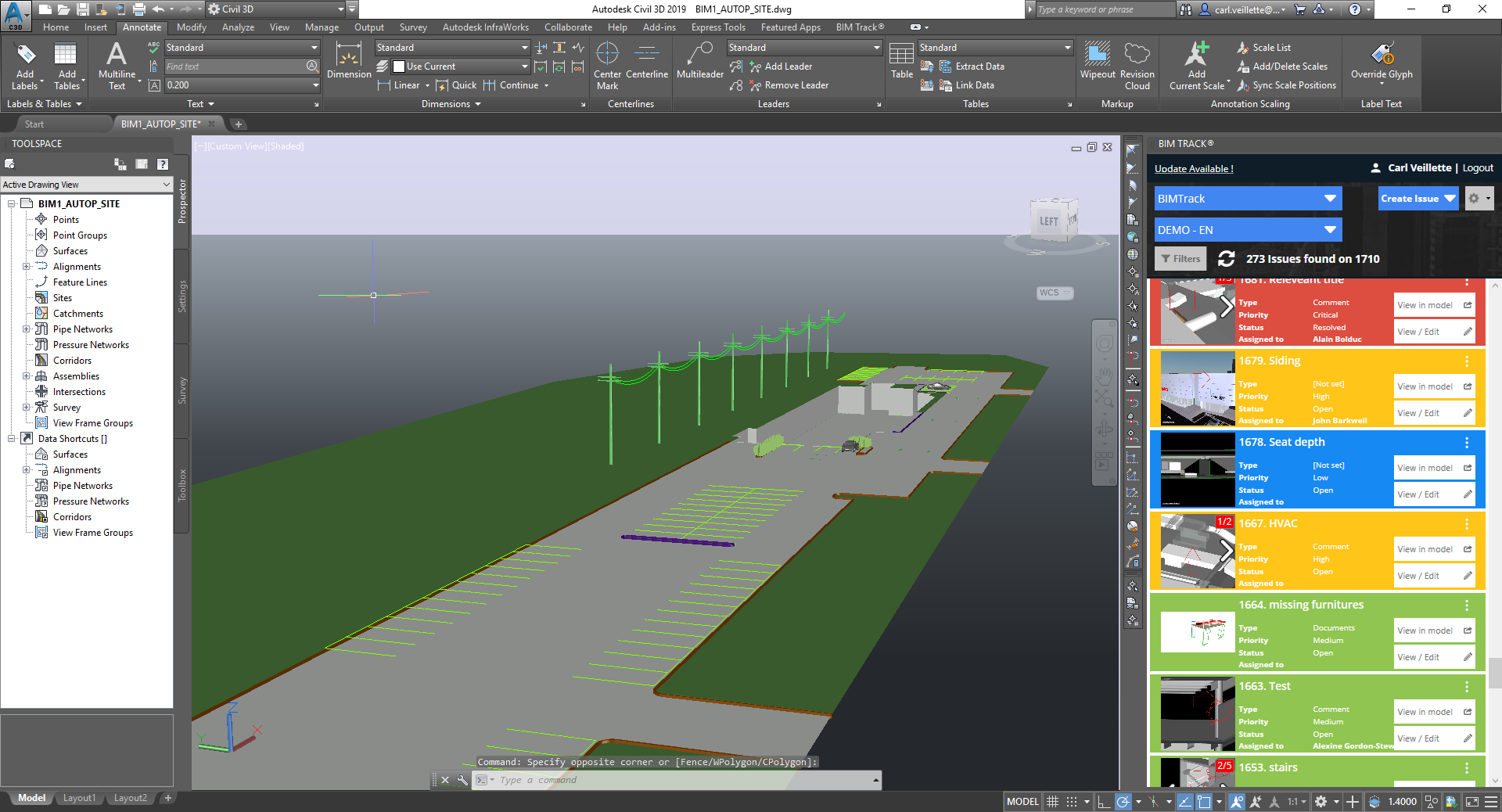
Task: Toggle snap mode in status bar
Action: pos(1072,801)
